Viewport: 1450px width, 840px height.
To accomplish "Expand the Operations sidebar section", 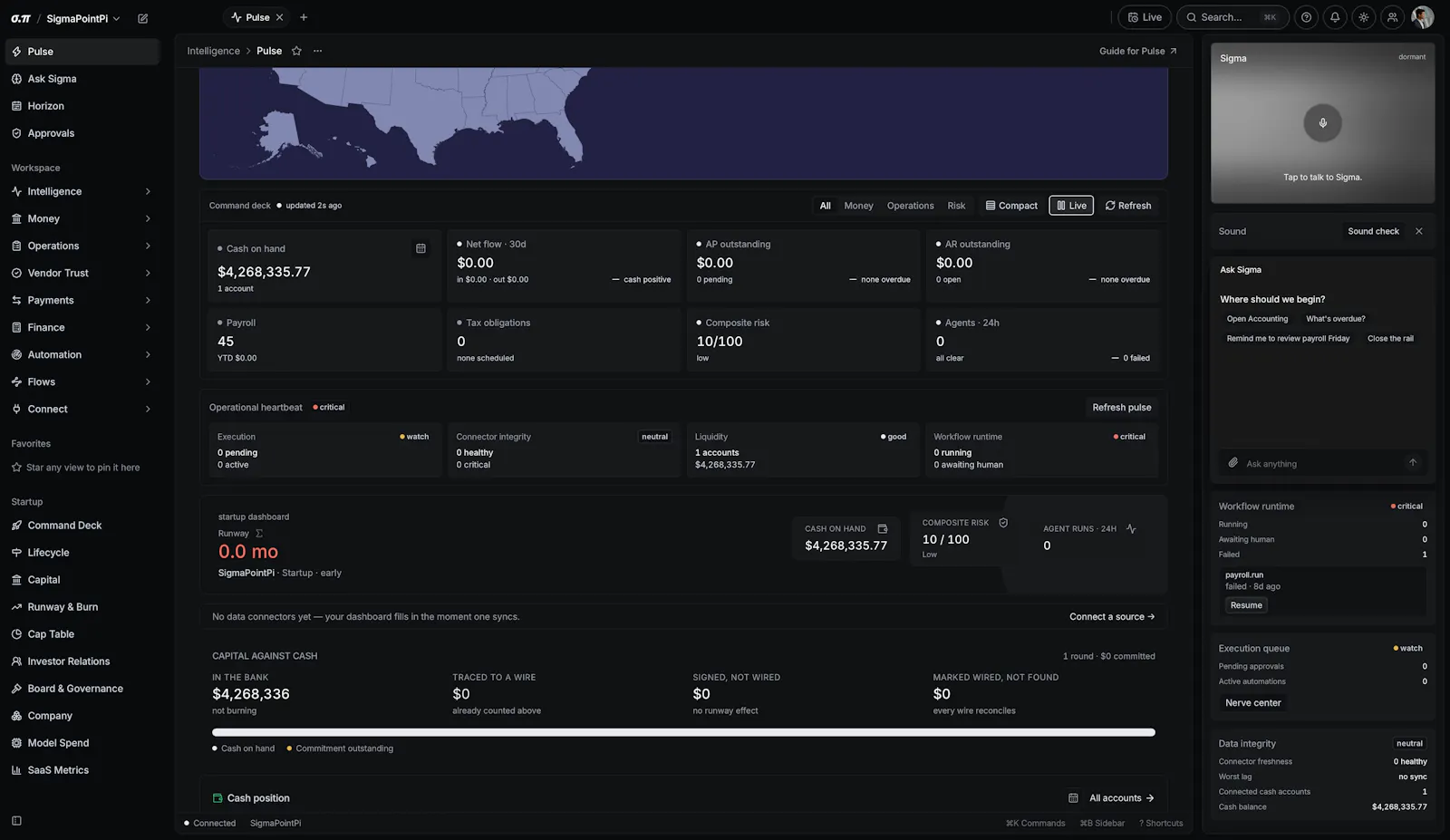I will (82, 246).
